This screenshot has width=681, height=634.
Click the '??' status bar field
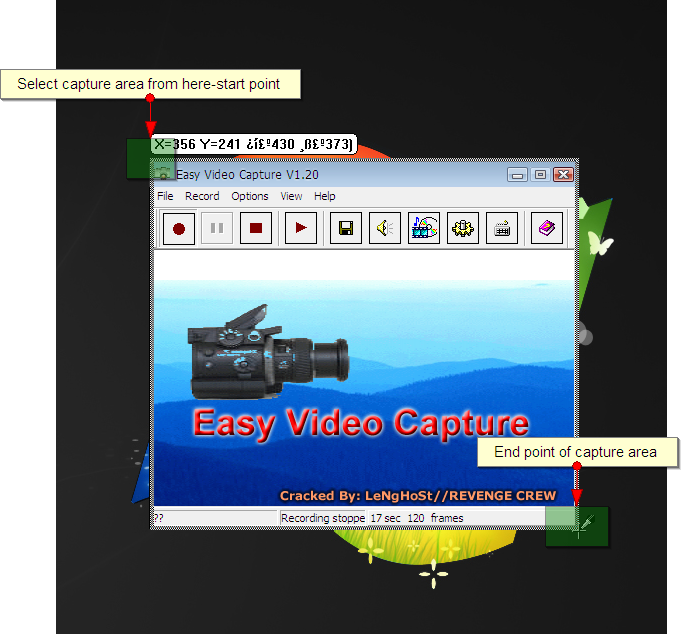click(215, 518)
